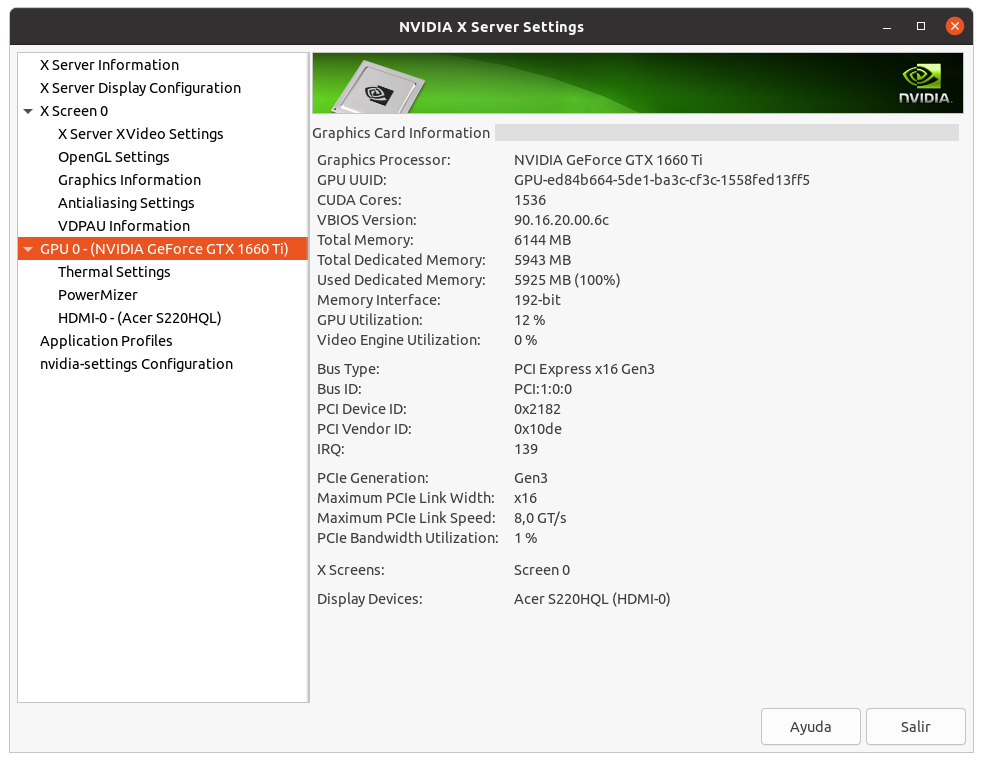Open Application Profiles page

point(106,341)
